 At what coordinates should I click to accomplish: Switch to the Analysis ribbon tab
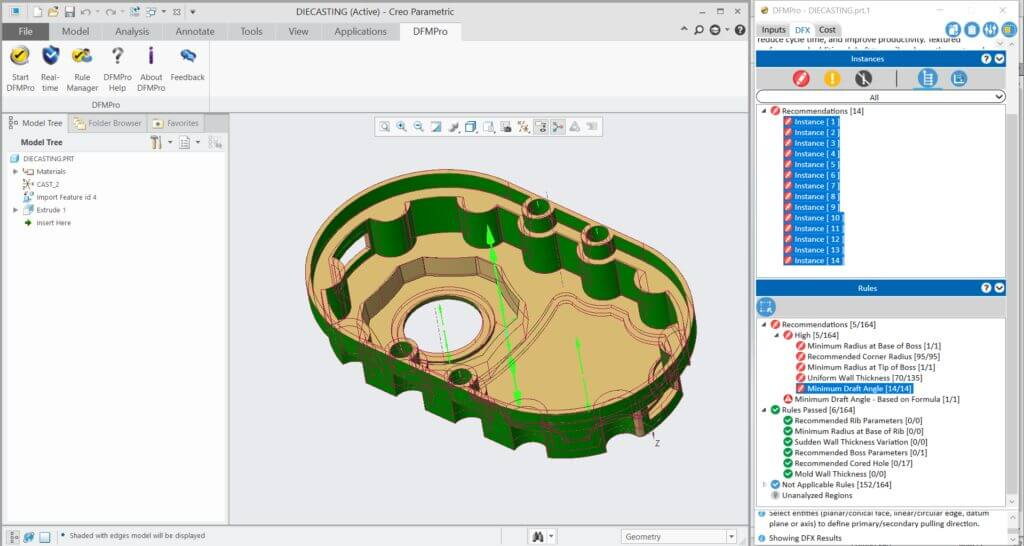coord(132,31)
